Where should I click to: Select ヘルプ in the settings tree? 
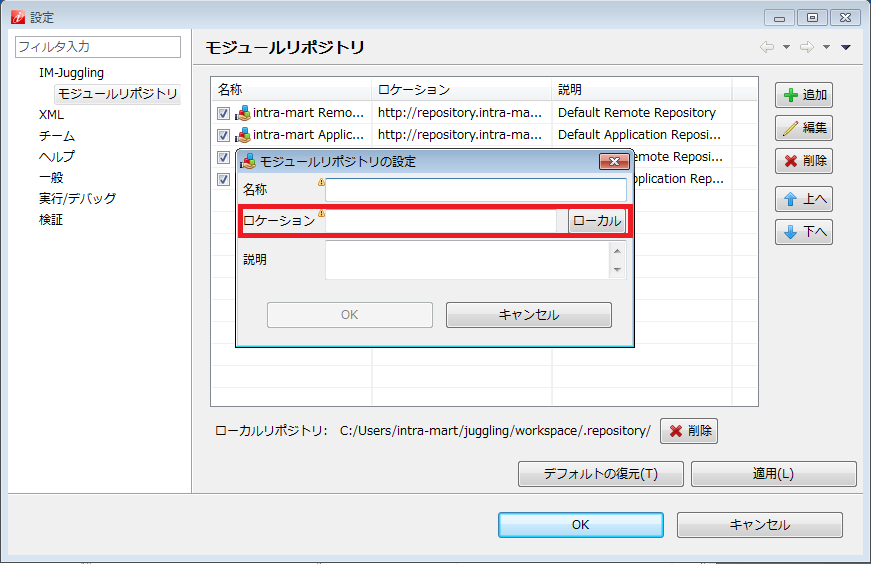click(57, 157)
